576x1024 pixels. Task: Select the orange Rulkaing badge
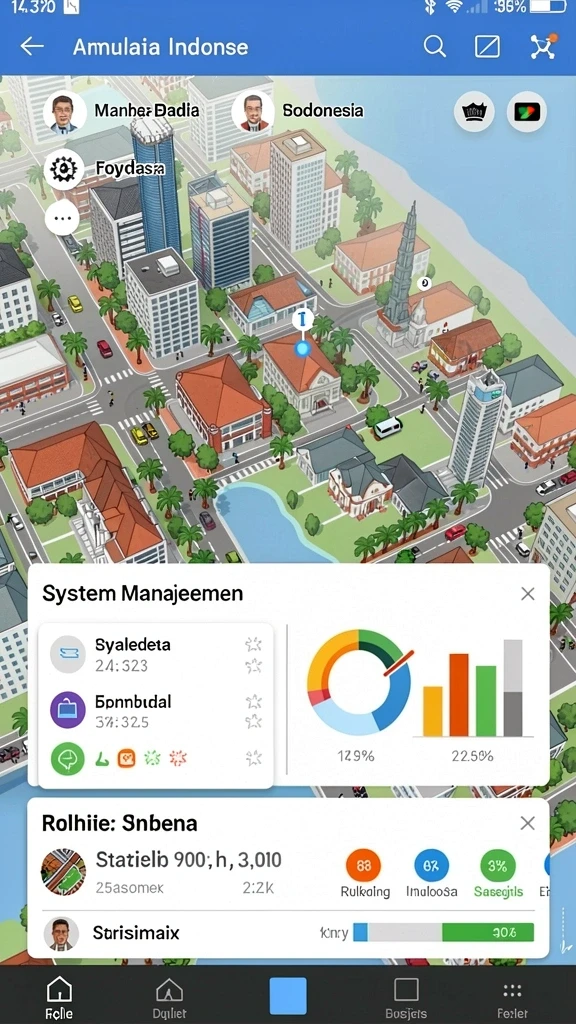coord(364,866)
